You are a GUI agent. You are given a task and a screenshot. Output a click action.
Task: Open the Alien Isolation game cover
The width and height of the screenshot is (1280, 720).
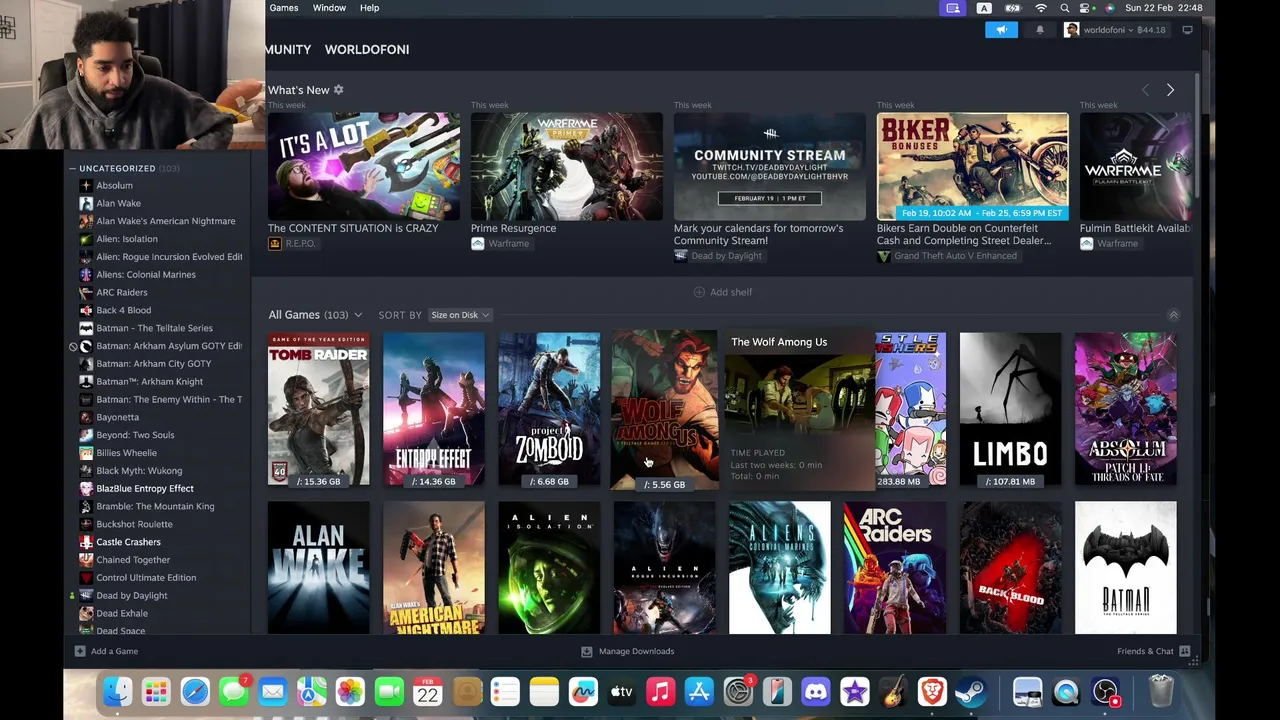click(549, 568)
